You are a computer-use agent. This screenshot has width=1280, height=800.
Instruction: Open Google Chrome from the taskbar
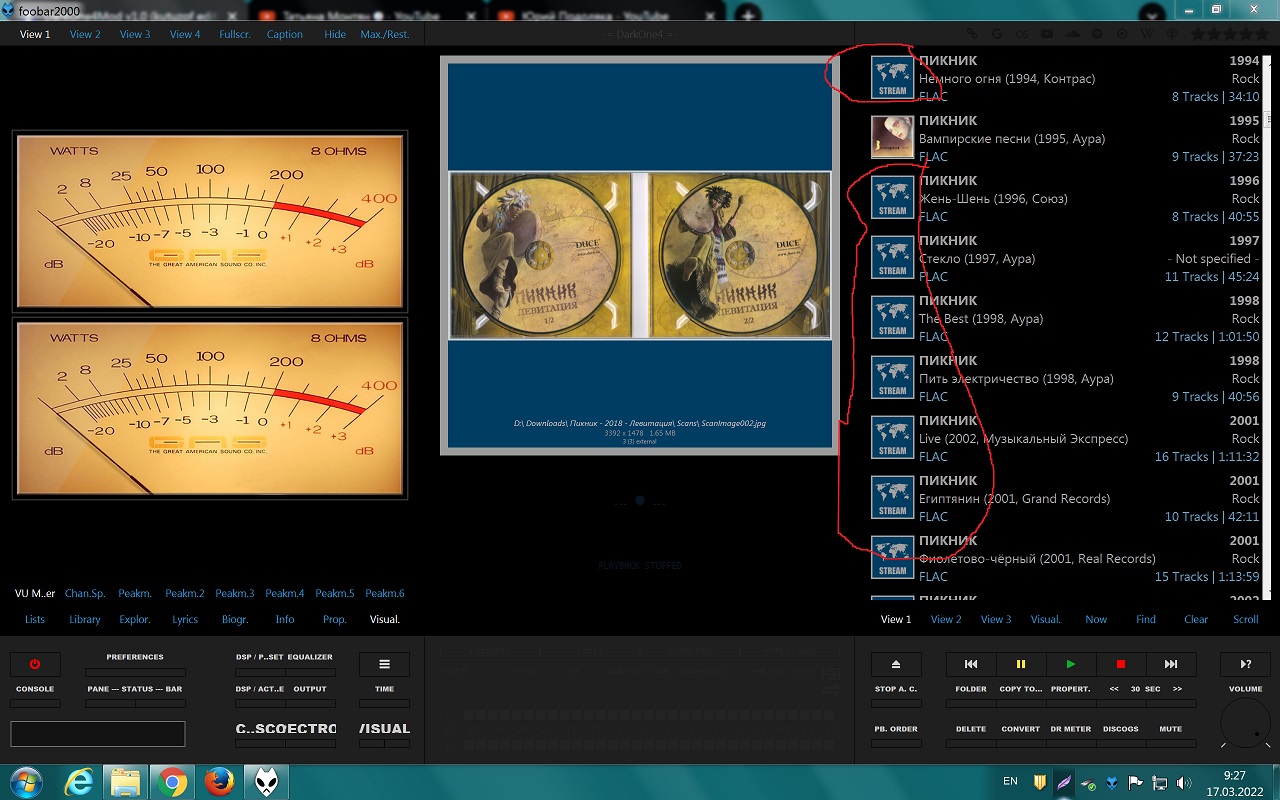tap(172, 781)
